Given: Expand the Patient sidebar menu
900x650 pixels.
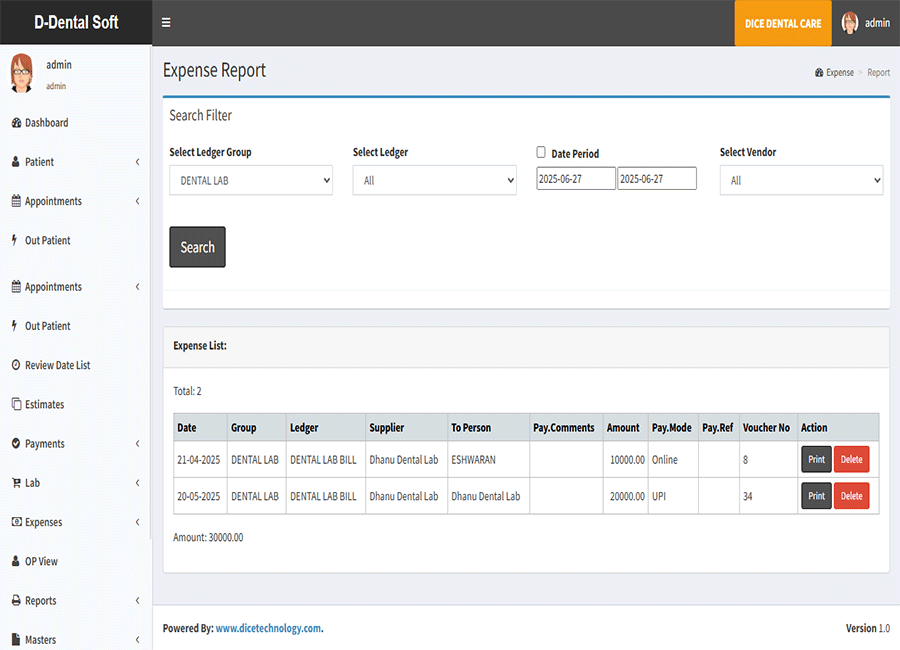Looking at the screenshot, I should (75, 162).
